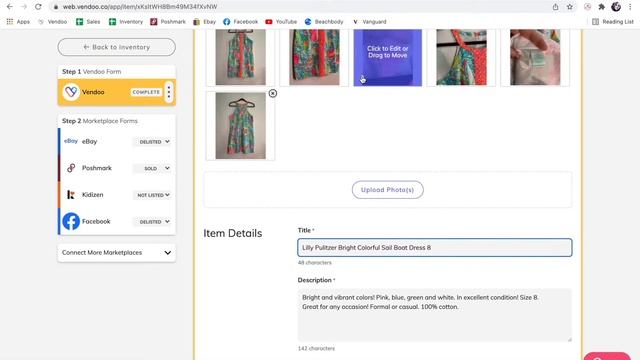Click the Poshmark logo icon
Screen dimensions: 640x360
point(71,168)
